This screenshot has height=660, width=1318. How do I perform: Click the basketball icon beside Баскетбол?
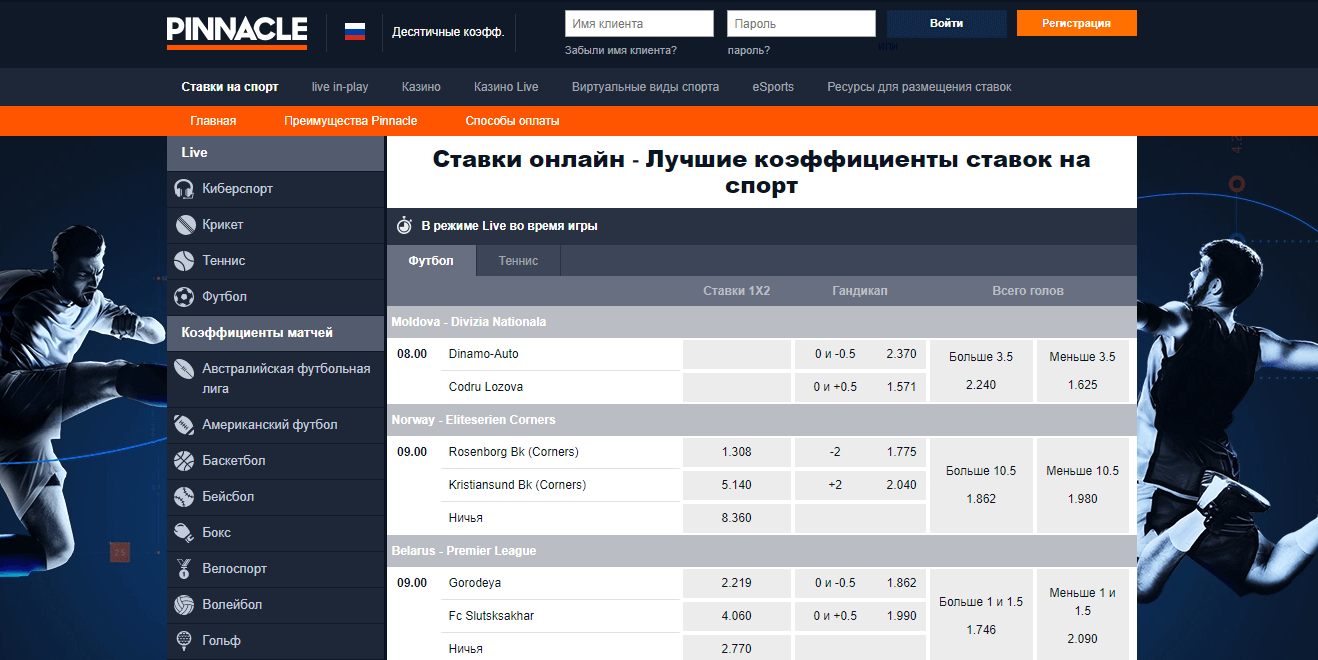click(184, 461)
